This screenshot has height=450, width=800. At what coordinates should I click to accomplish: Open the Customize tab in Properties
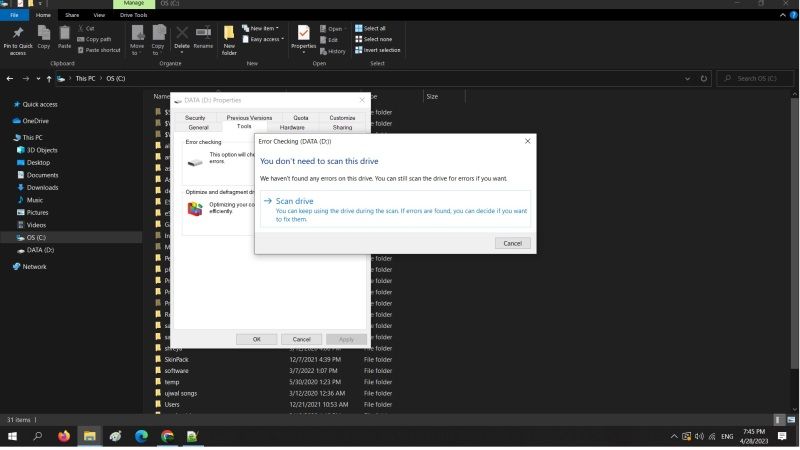342,118
